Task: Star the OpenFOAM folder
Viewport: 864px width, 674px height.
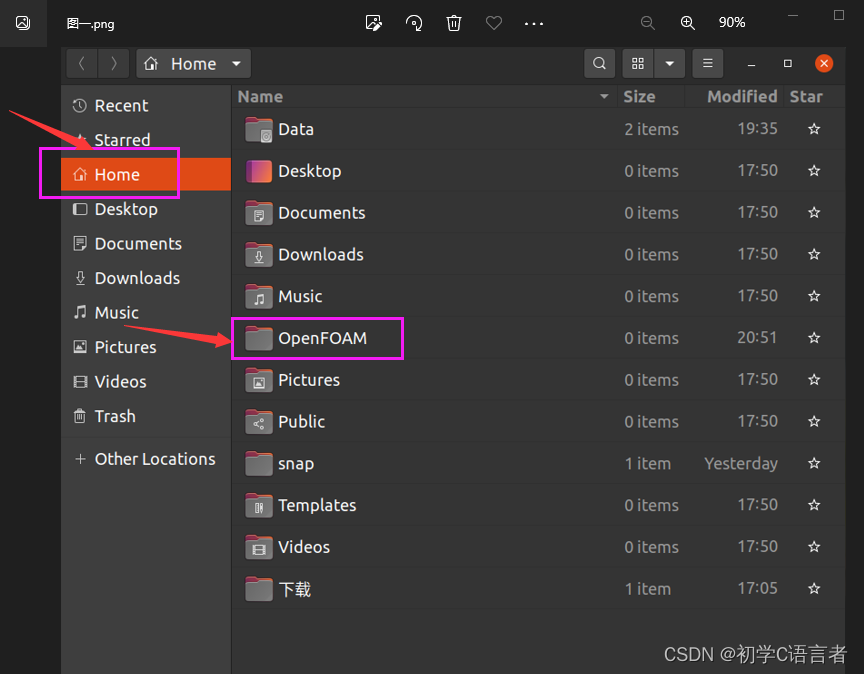Action: click(813, 338)
